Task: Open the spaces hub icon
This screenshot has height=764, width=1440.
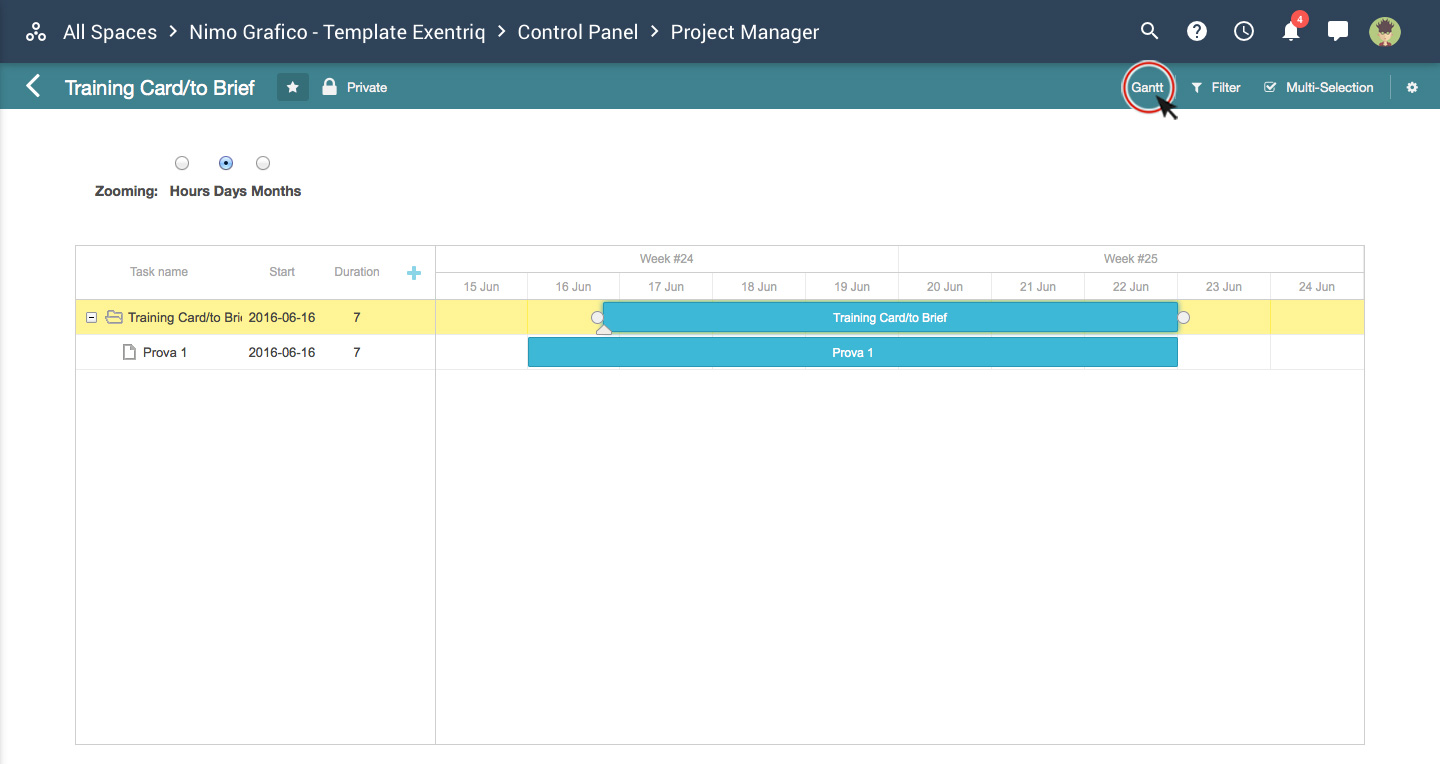Action: (36, 32)
